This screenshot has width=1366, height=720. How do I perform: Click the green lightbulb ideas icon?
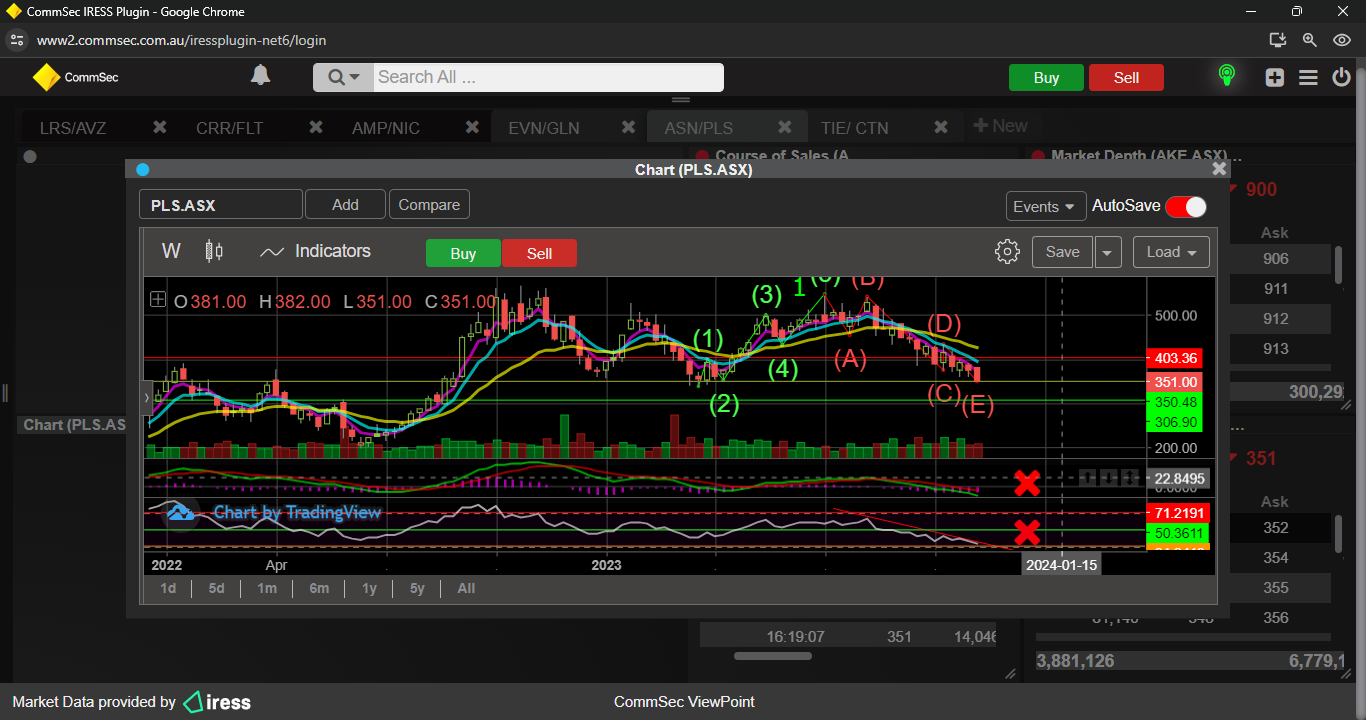pyautogui.click(x=1226, y=76)
